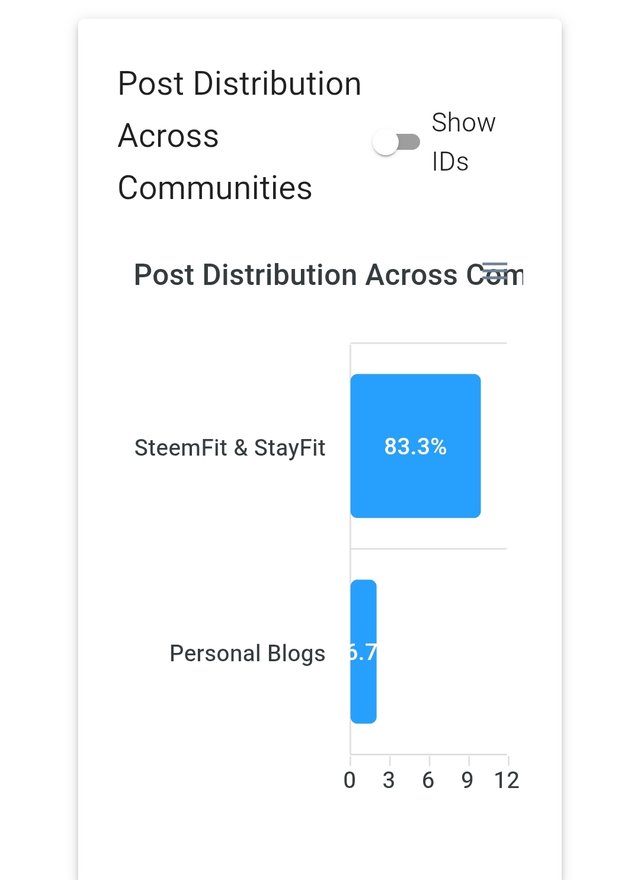Click the Show IDs label text

pyautogui.click(x=464, y=142)
